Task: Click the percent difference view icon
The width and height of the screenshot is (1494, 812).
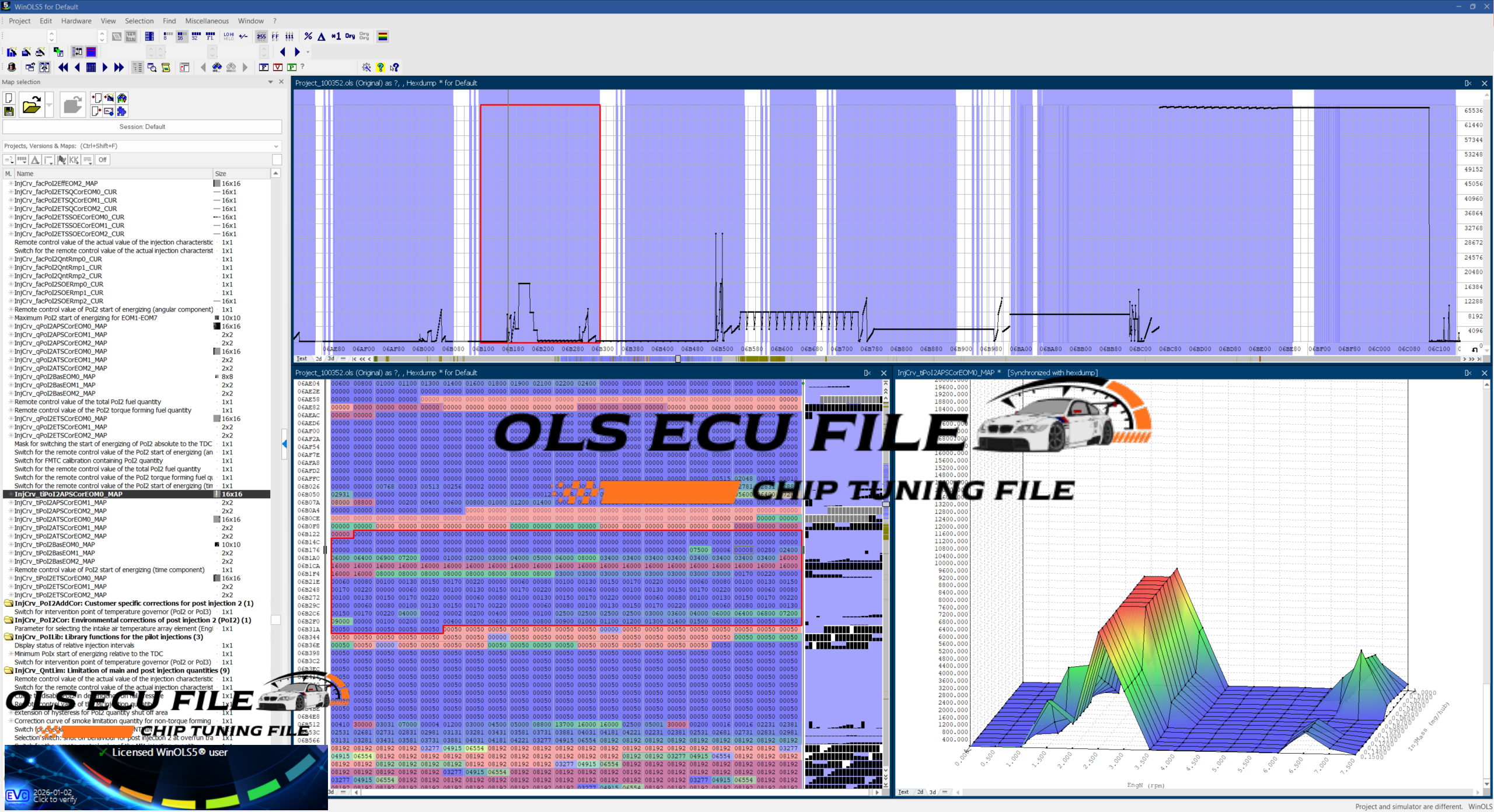Action: pyautogui.click(x=308, y=36)
